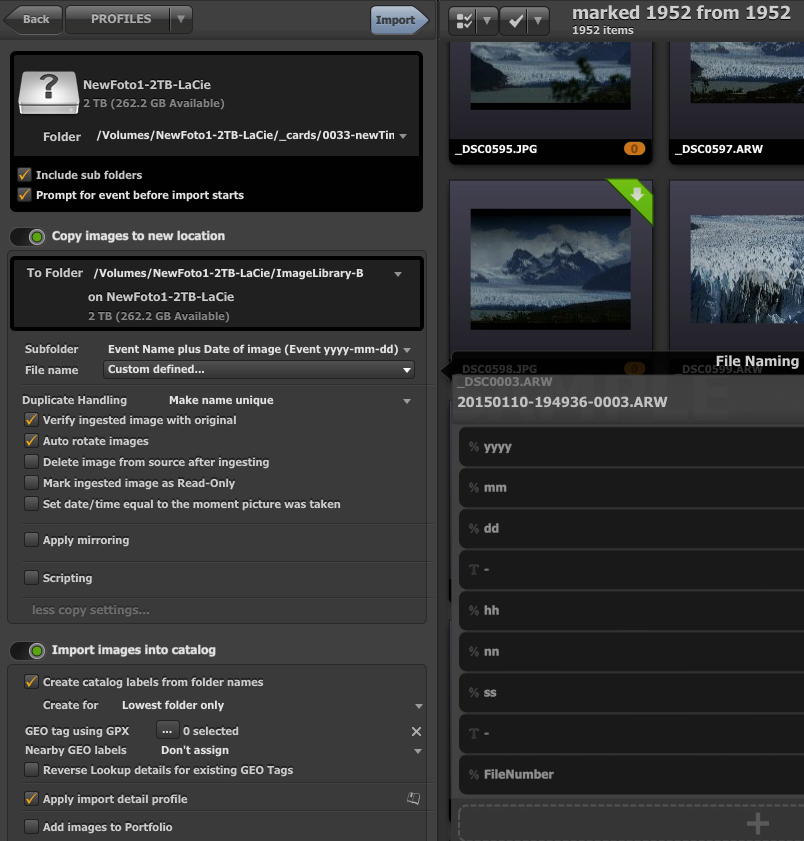The image size is (804, 841).
Task: Uncheck Prompt for event before import starts
Action: pyautogui.click(x=24, y=195)
